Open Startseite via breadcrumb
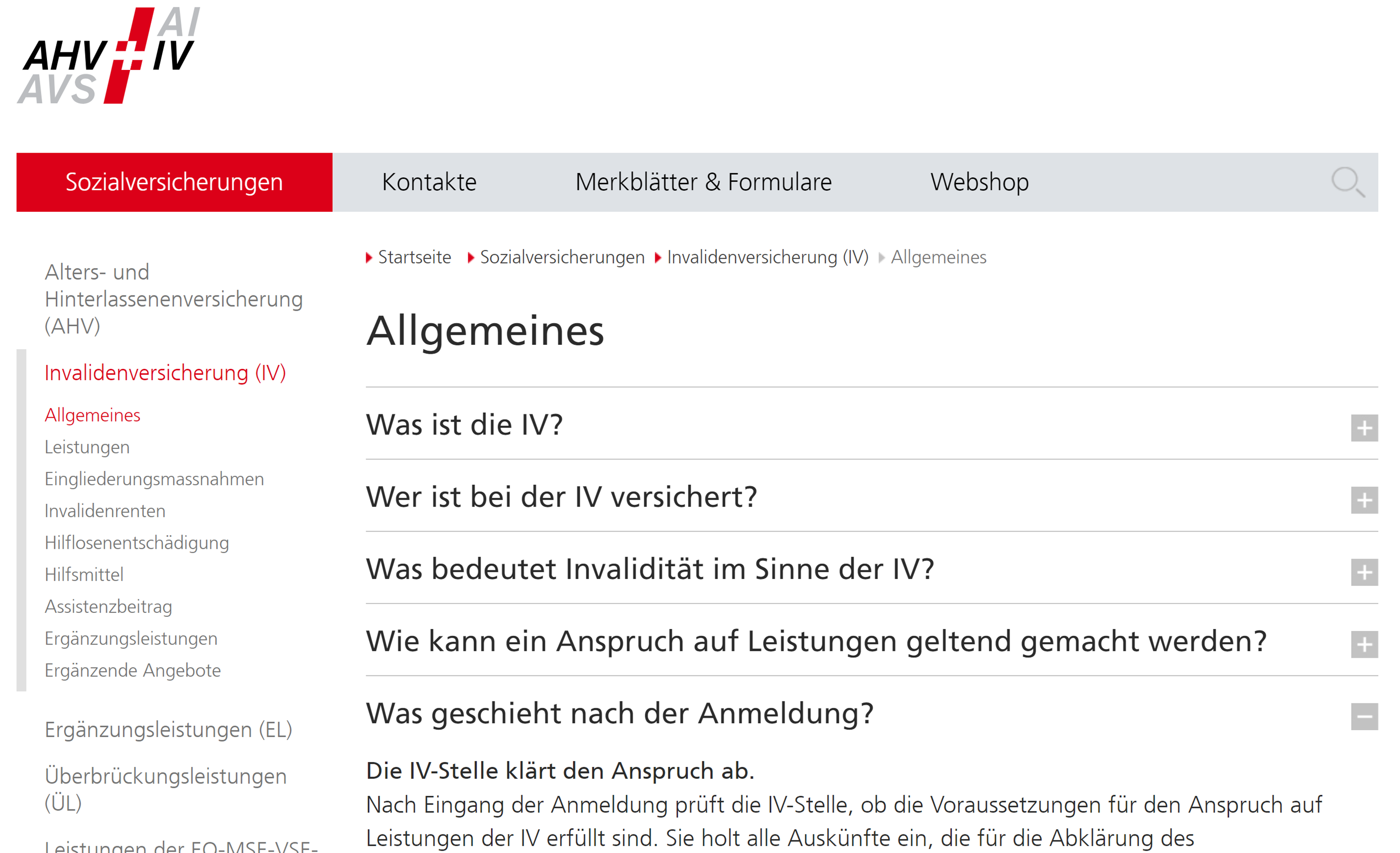The width and height of the screenshot is (1400, 853). [415, 257]
